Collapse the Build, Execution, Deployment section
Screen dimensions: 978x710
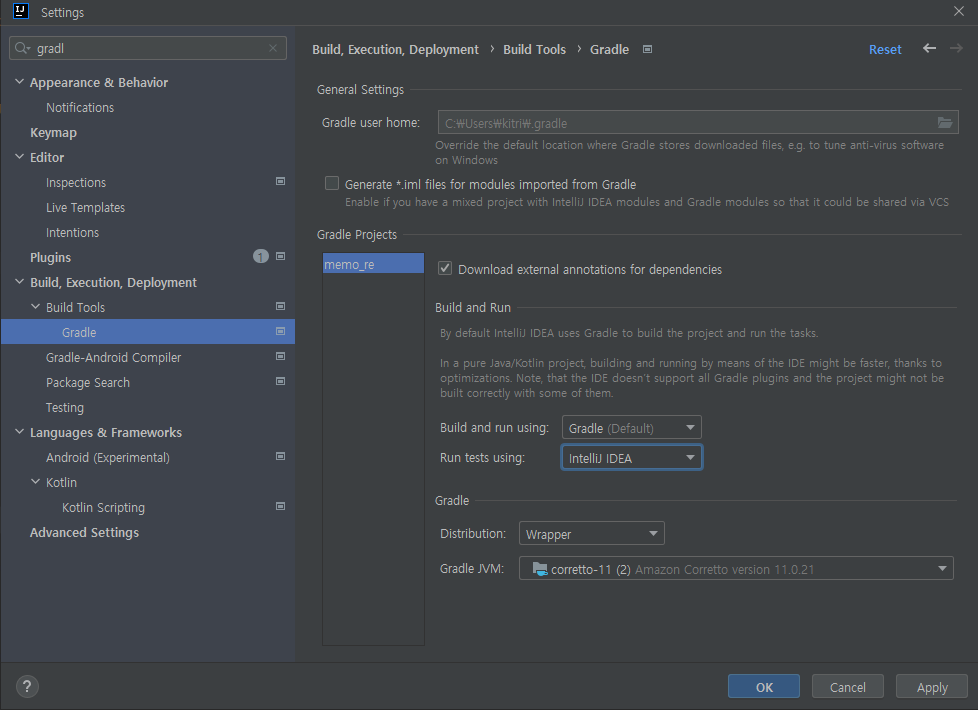pos(18,281)
